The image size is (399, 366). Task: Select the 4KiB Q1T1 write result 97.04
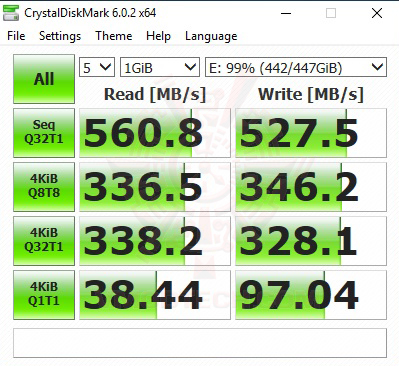pyautogui.click(x=311, y=295)
